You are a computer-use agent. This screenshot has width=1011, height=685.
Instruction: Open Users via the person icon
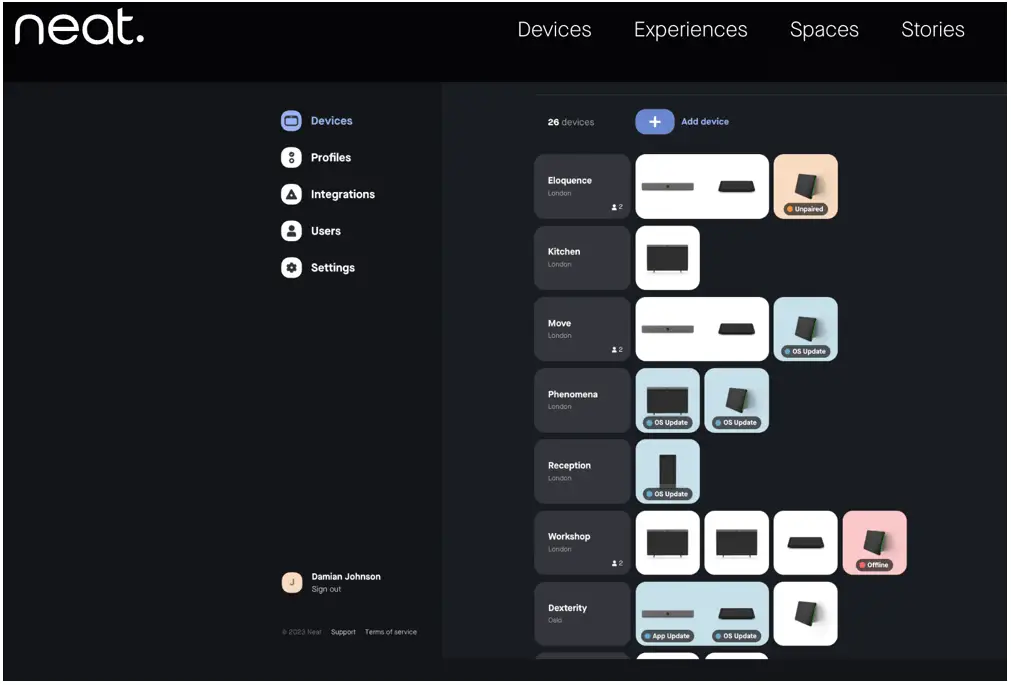[290, 231]
